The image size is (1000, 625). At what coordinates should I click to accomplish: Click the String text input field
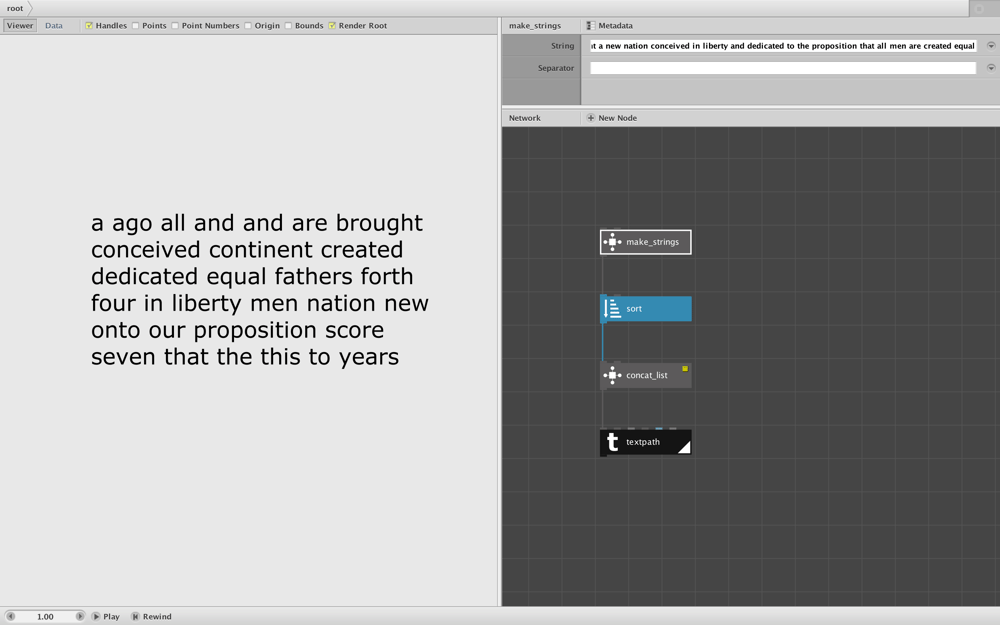[783, 46]
